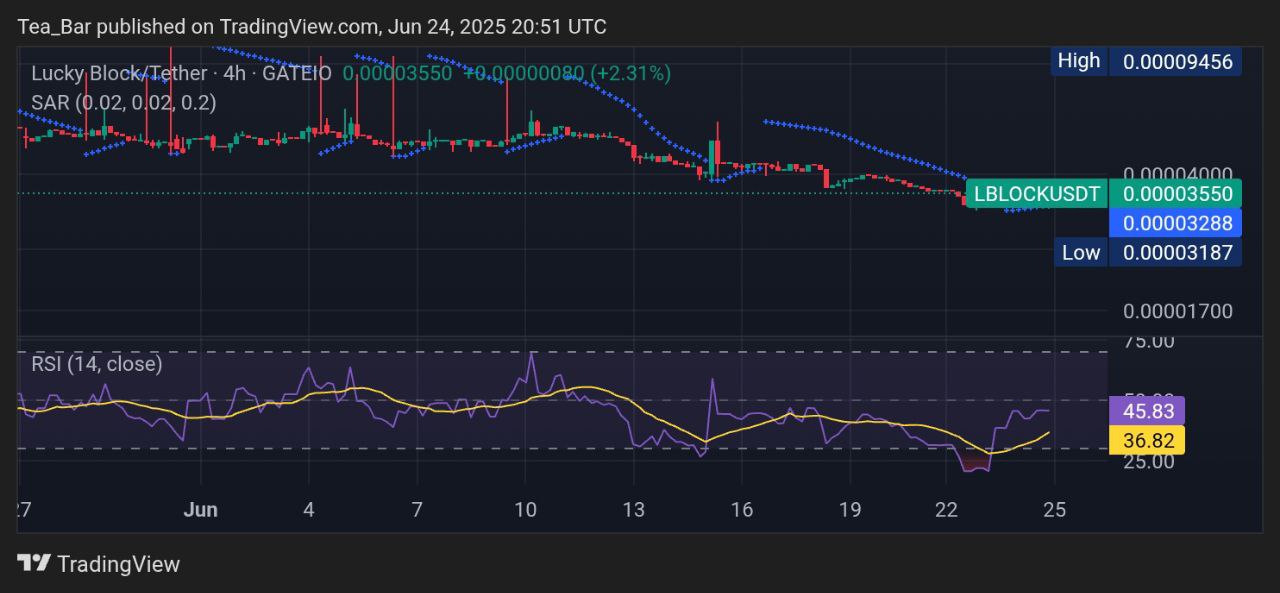This screenshot has width=1280, height=593.
Task: Click the 75.00 RSI axis level
Action: 1149,342
